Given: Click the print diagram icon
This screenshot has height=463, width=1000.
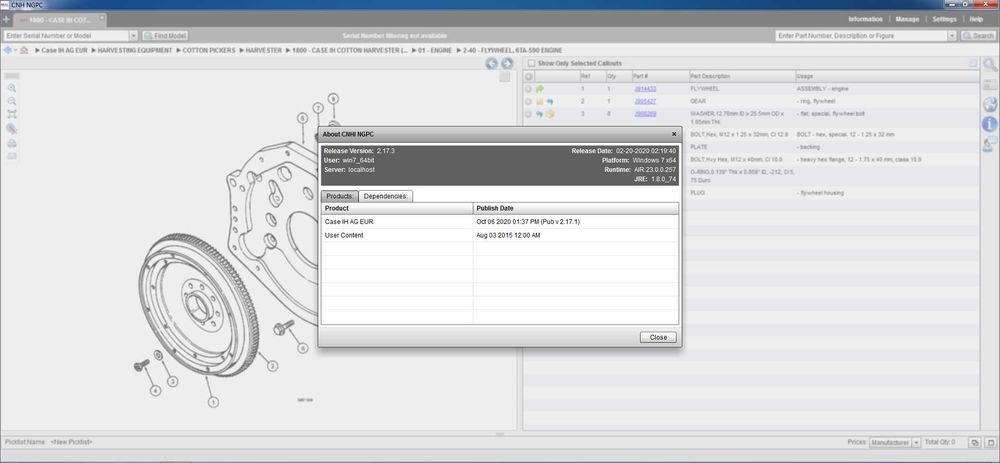Looking at the screenshot, I should (x=11, y=143).
